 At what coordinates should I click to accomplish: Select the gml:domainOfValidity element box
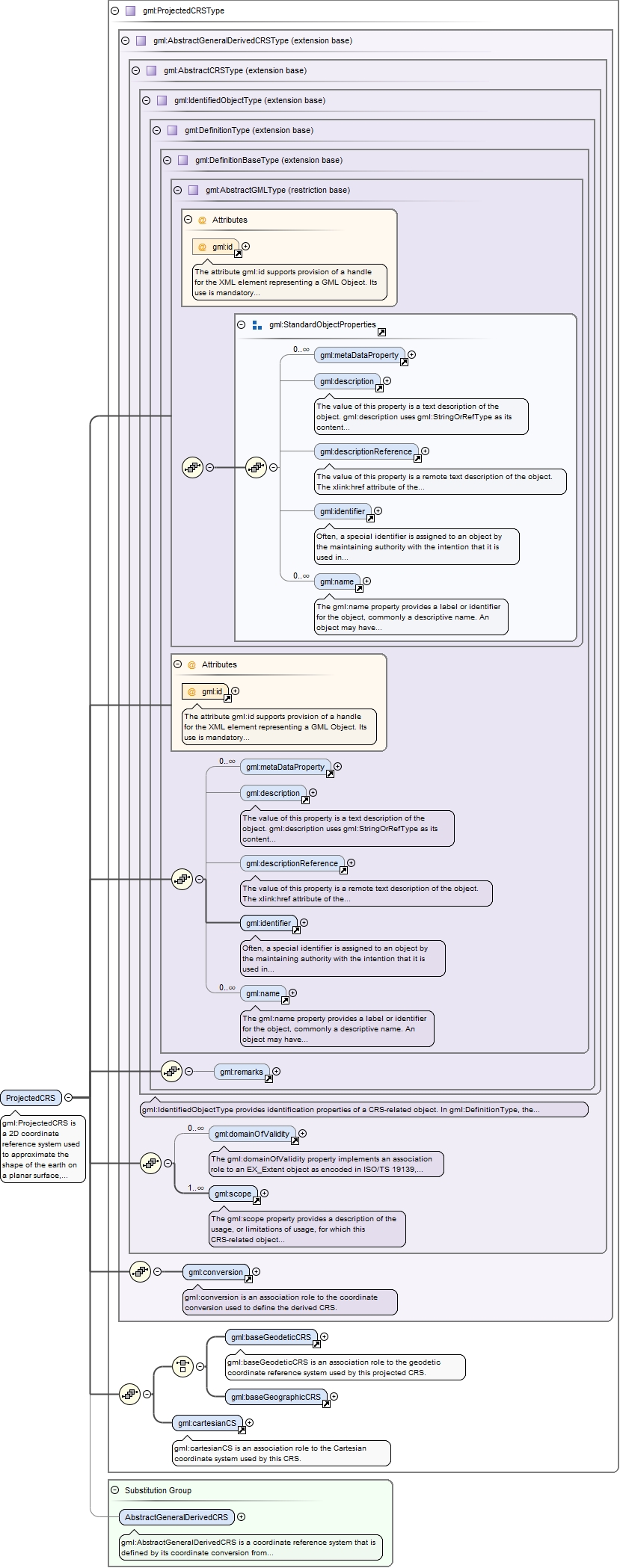[x=251, y=1134]
